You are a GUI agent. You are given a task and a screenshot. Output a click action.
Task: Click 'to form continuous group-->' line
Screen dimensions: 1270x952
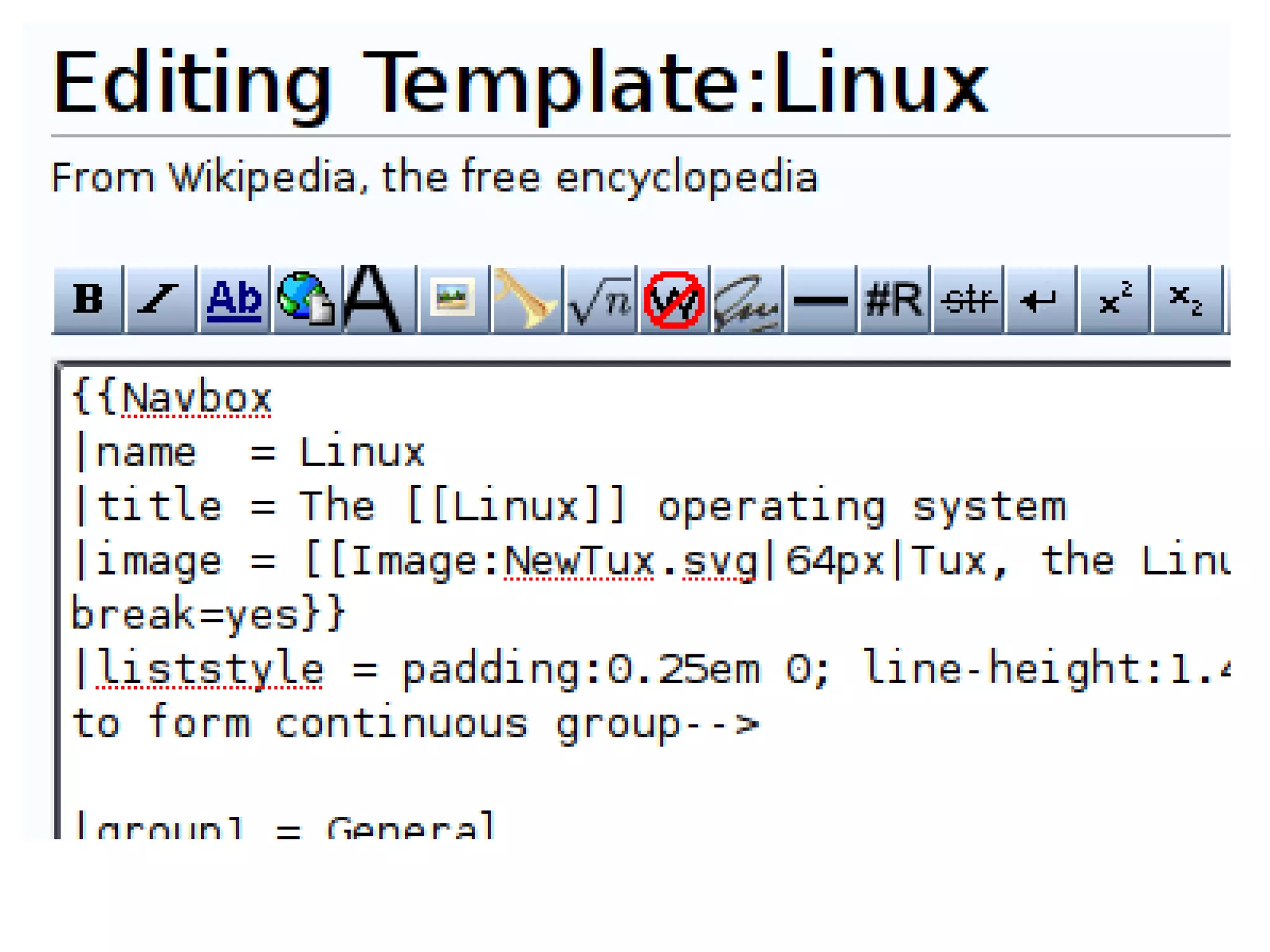pyautogui.click(x=415, y=724)
